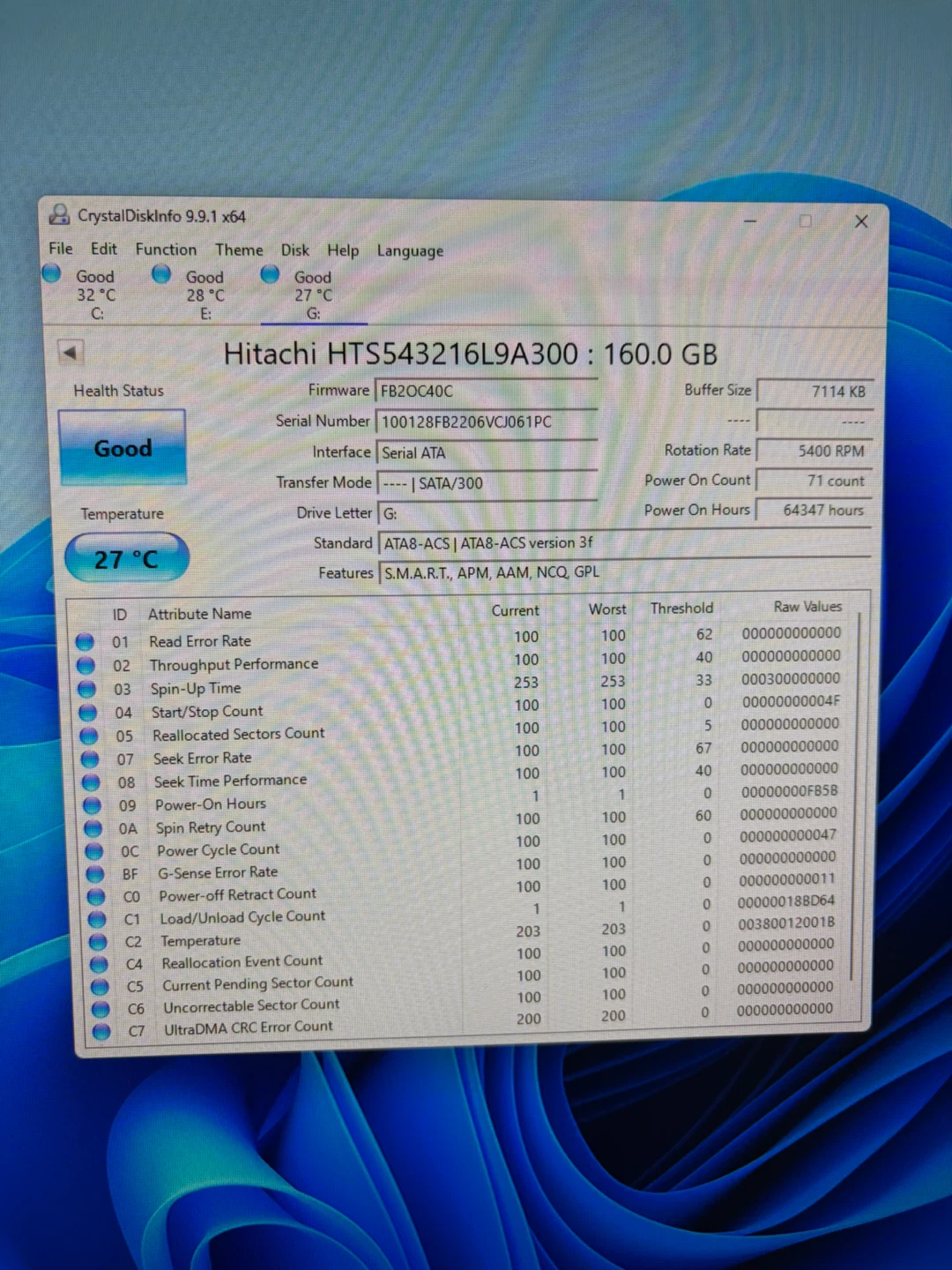This screenshot has width=952, height=1270.
Task: Open the Help menu
Action: (x=343, y=251)
